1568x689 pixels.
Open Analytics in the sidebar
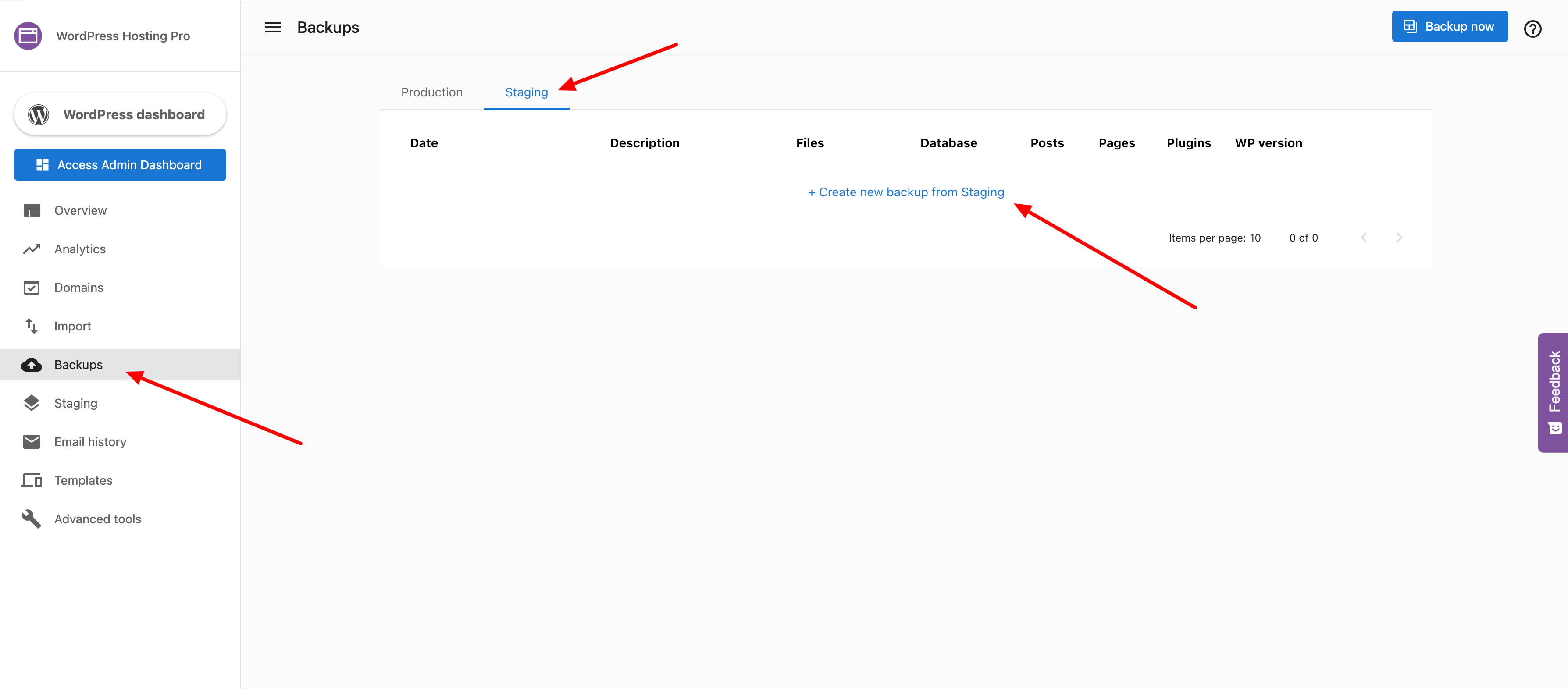[121, 249]
